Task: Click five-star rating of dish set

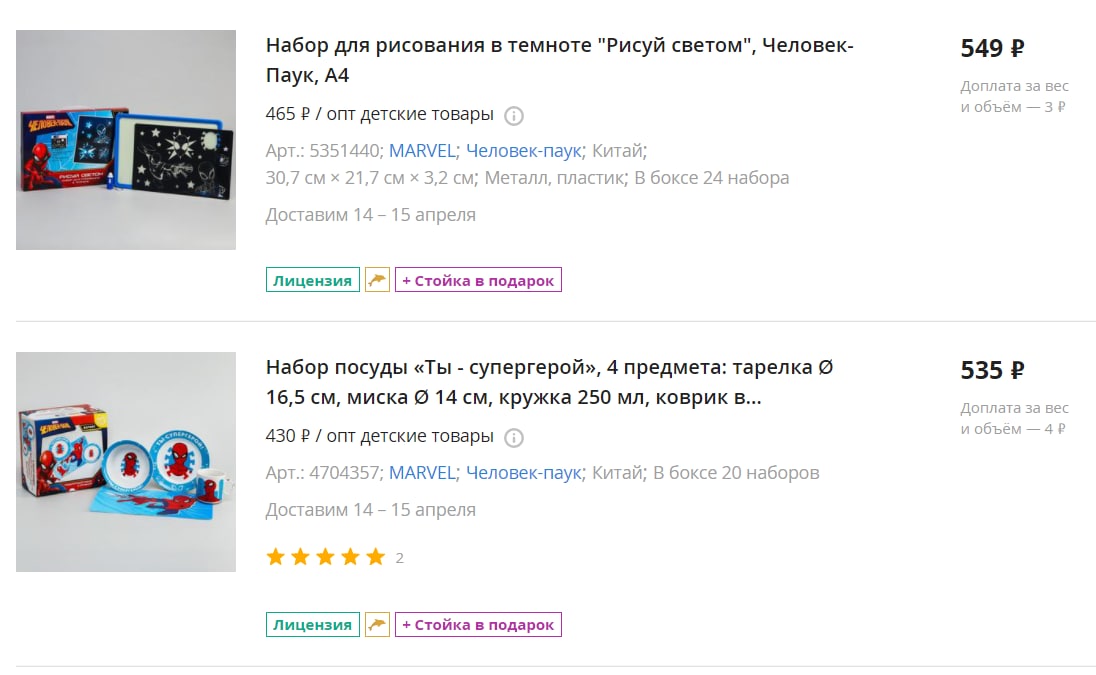Action: point(326,557)
